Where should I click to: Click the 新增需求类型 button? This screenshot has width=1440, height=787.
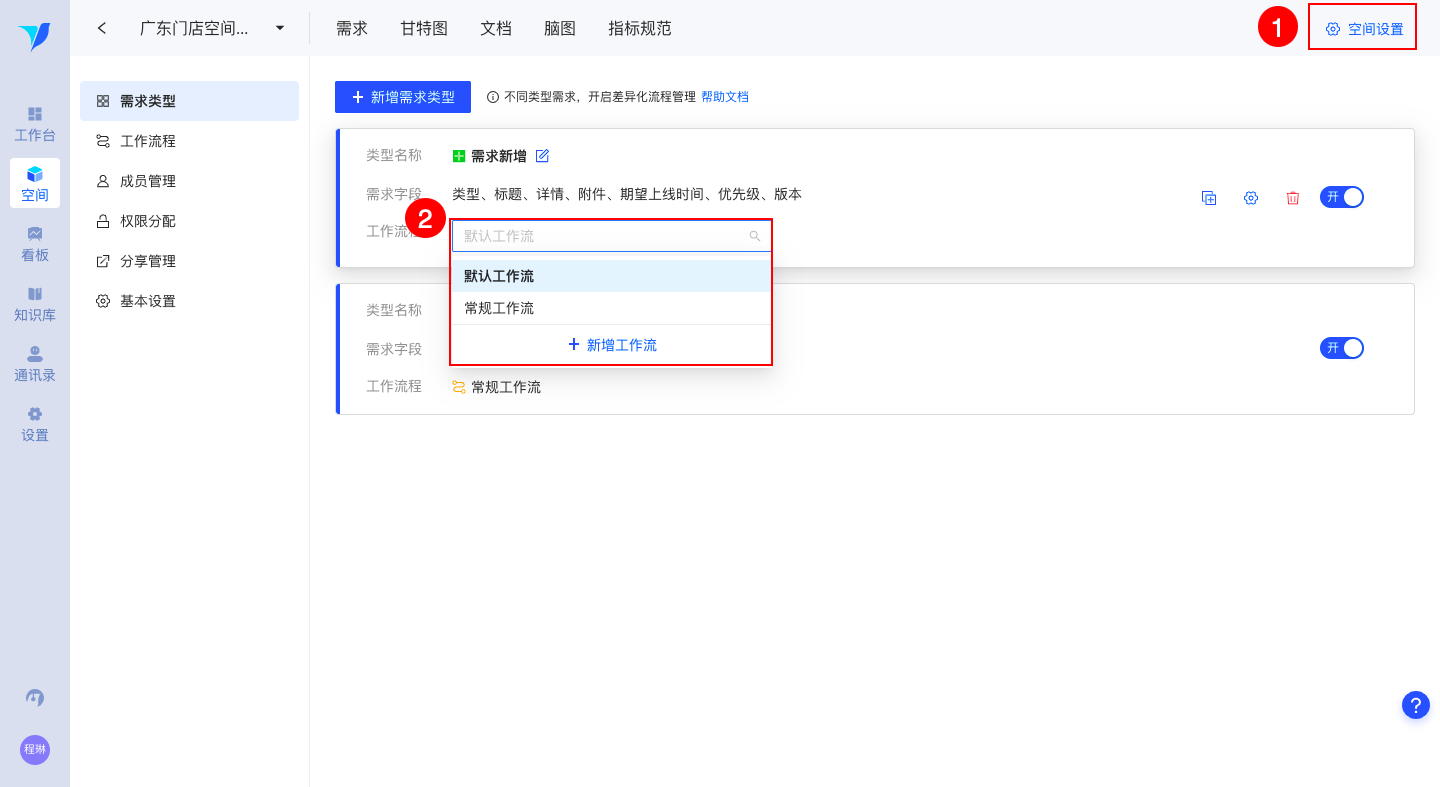pos(403,97)
